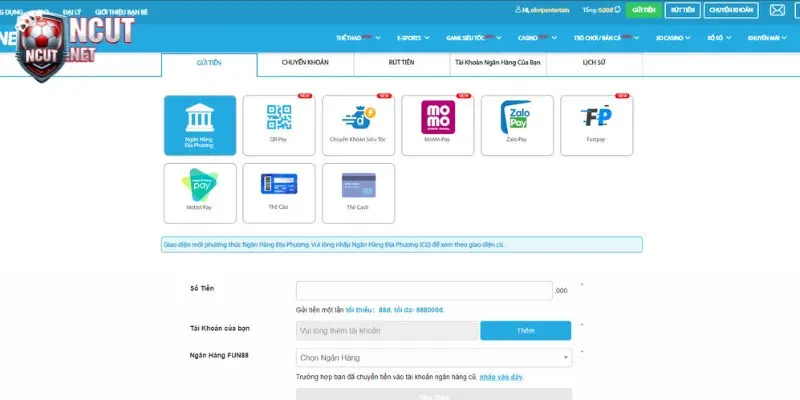
Task: Open the mail envelope icon in header
Action: (x=777, y=11)
